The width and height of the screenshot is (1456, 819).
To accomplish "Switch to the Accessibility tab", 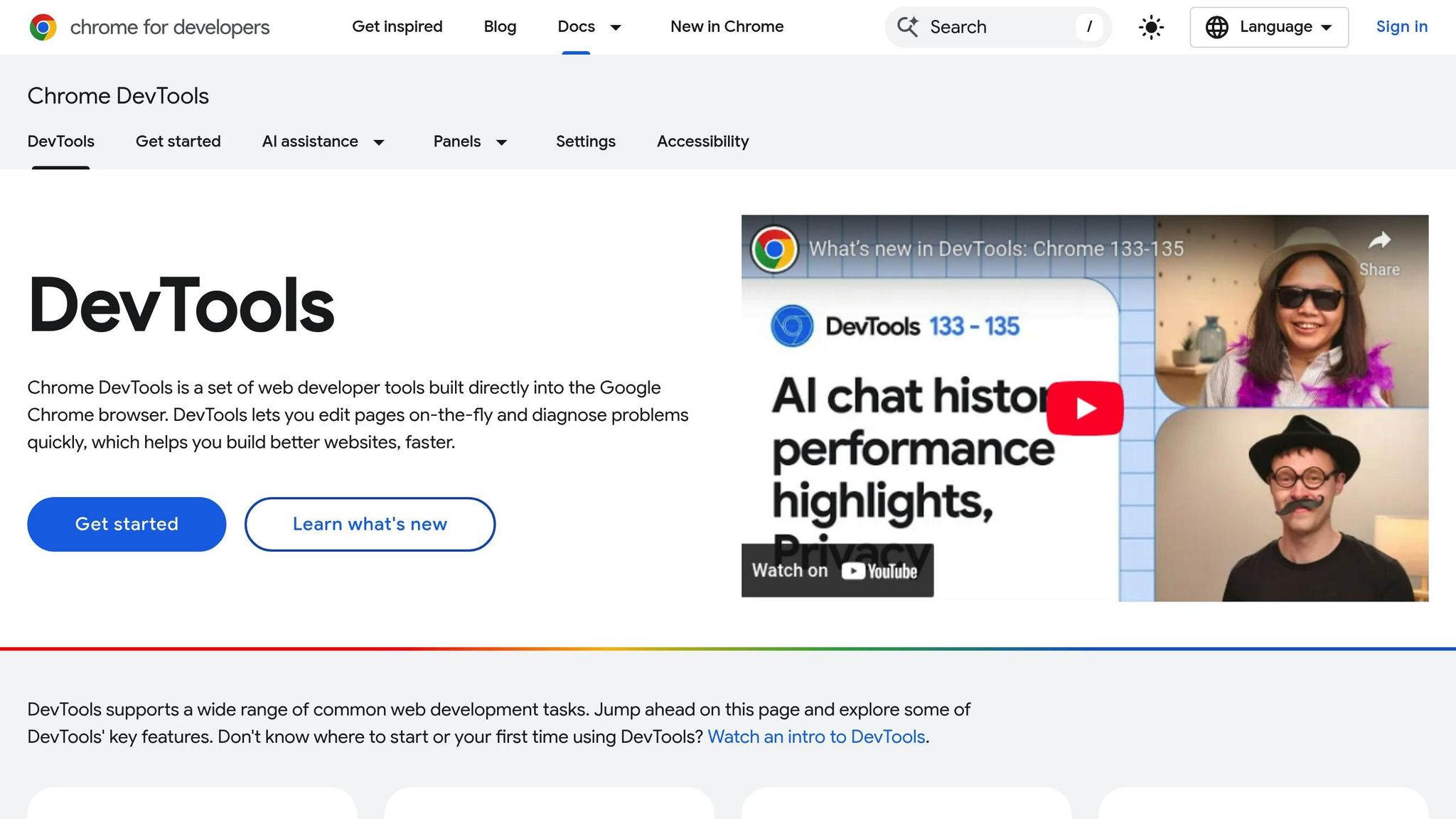I will 702,141.
